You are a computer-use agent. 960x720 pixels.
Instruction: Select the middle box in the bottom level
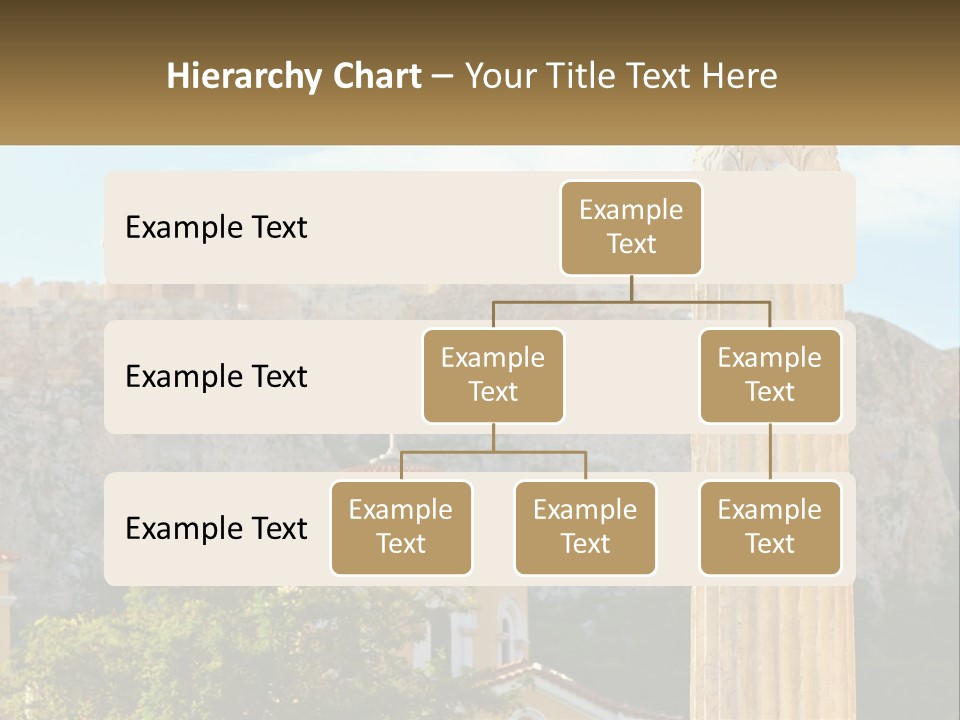[x=585, y=528]
